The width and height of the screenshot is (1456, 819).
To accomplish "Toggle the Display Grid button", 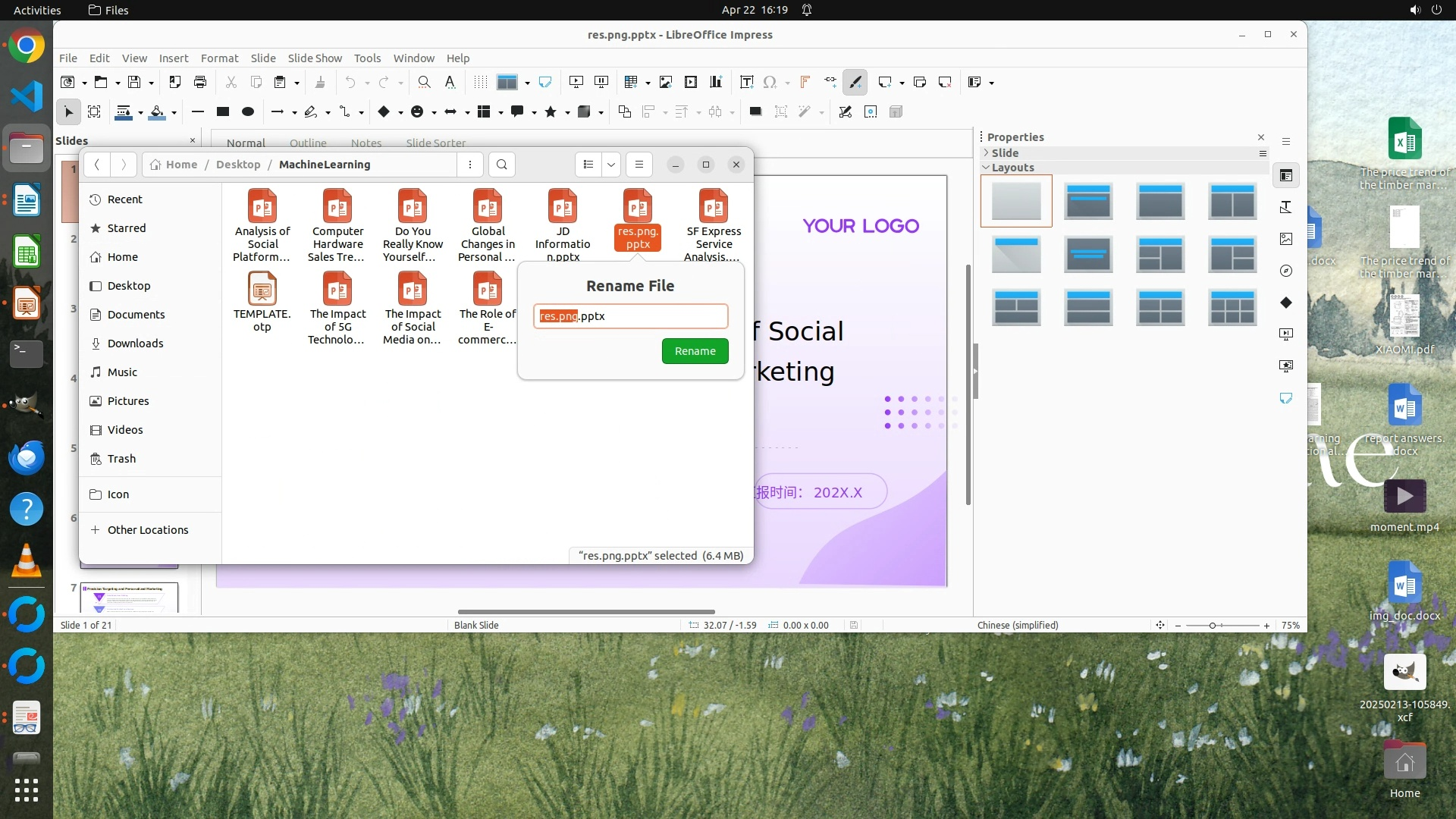I will [480, 82].
